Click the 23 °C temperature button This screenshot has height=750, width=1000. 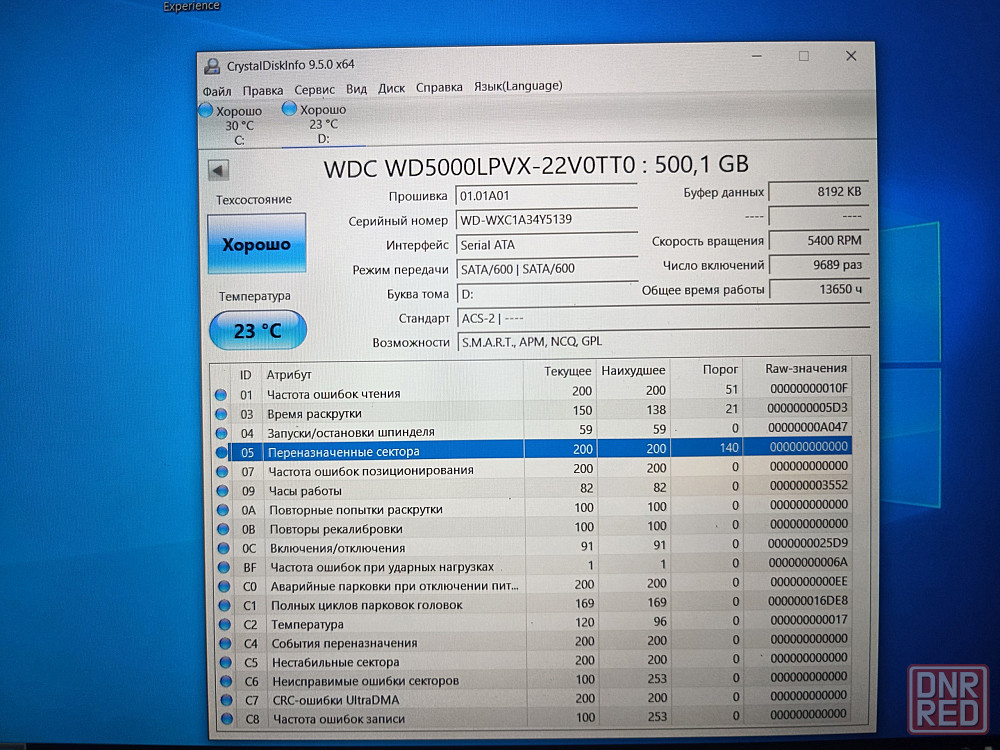click(x=258, y=330)
